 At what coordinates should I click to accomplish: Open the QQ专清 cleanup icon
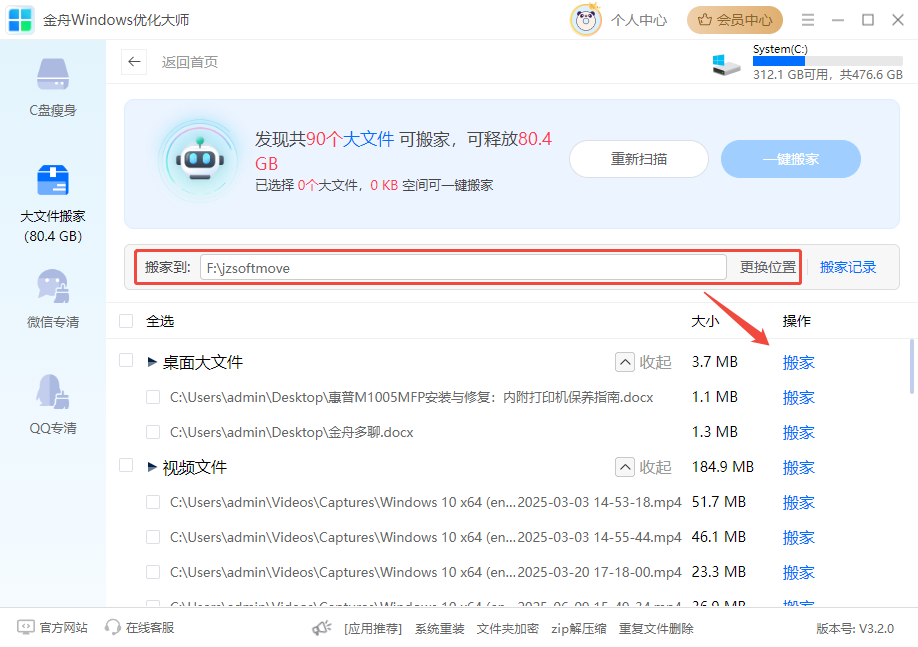[x=53, y=391]
